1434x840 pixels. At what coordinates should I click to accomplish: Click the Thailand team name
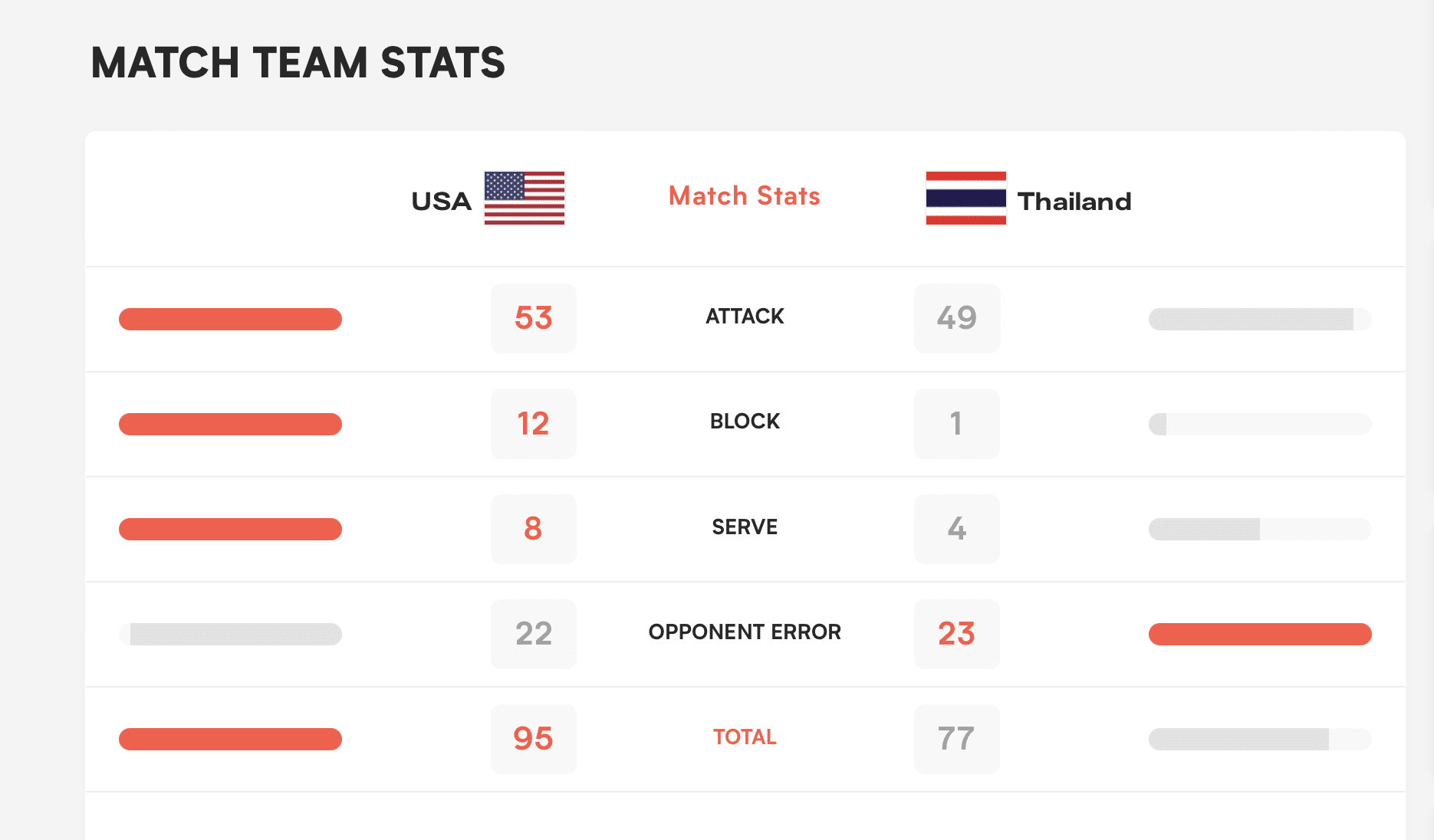coord(1074,202)
